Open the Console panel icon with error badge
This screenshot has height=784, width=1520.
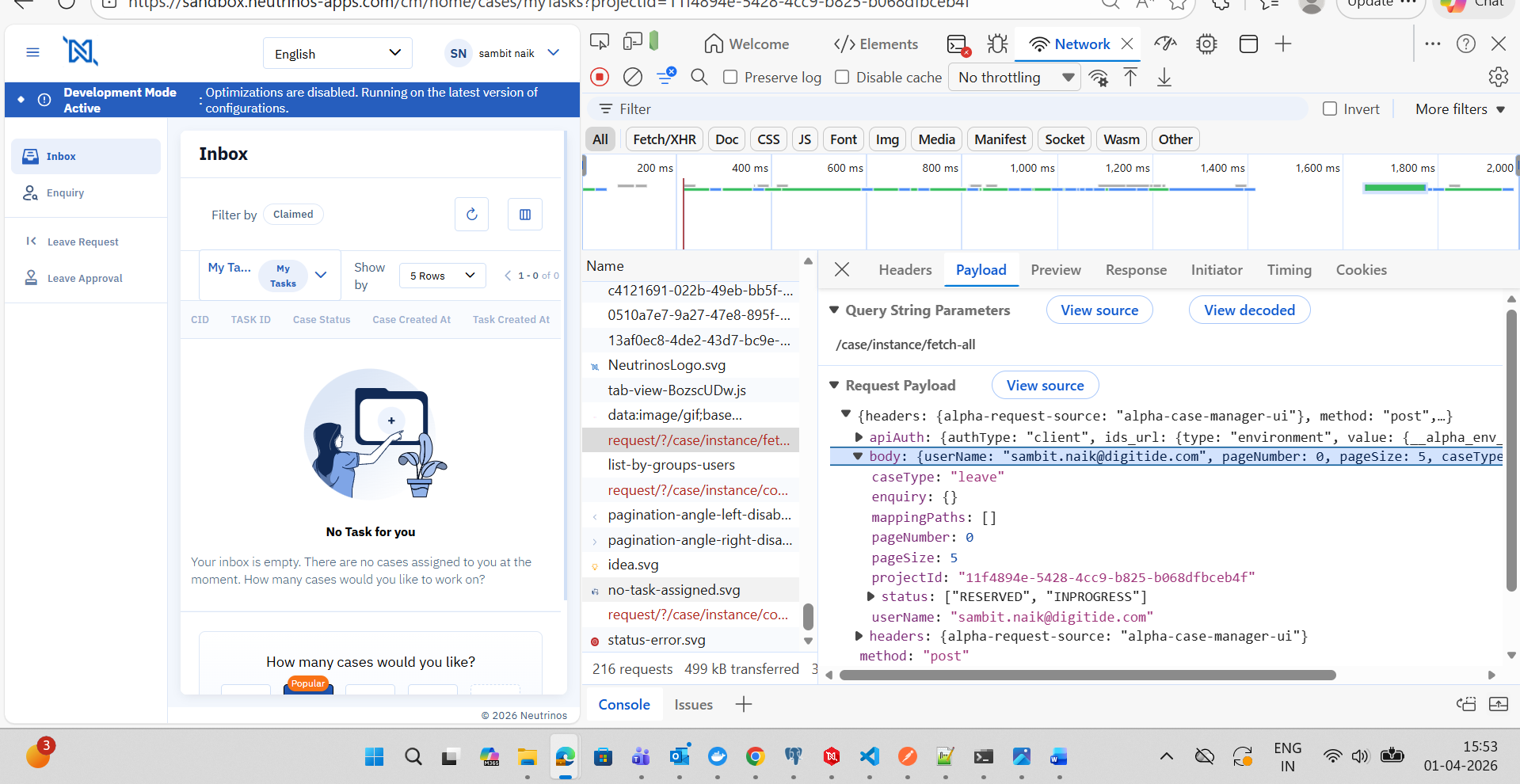click(x=958, y=44)
